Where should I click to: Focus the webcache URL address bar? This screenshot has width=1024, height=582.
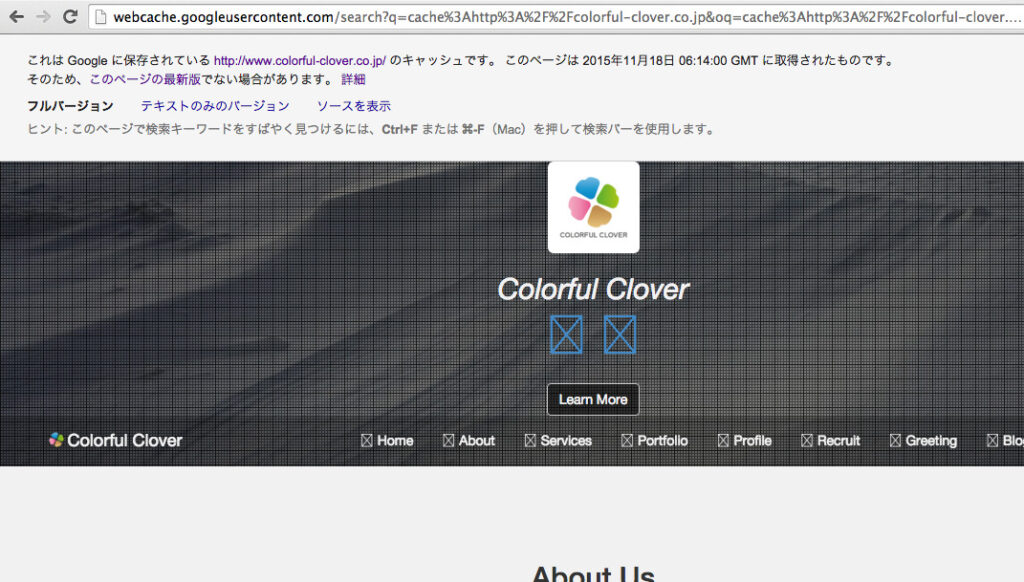555,17
